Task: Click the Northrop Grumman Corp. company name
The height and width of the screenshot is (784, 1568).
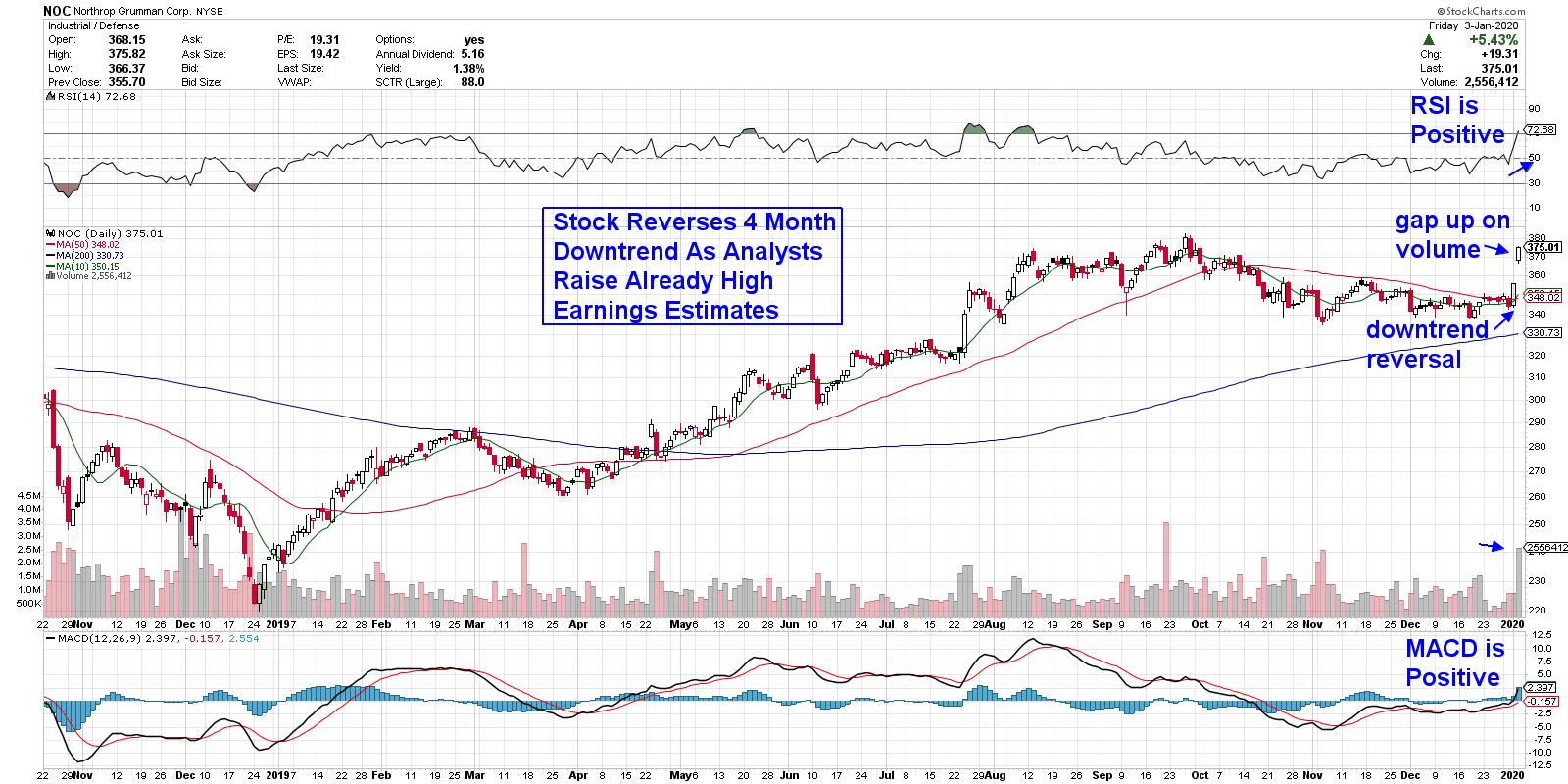Action: pyautogui.click(x=132, y=13)
